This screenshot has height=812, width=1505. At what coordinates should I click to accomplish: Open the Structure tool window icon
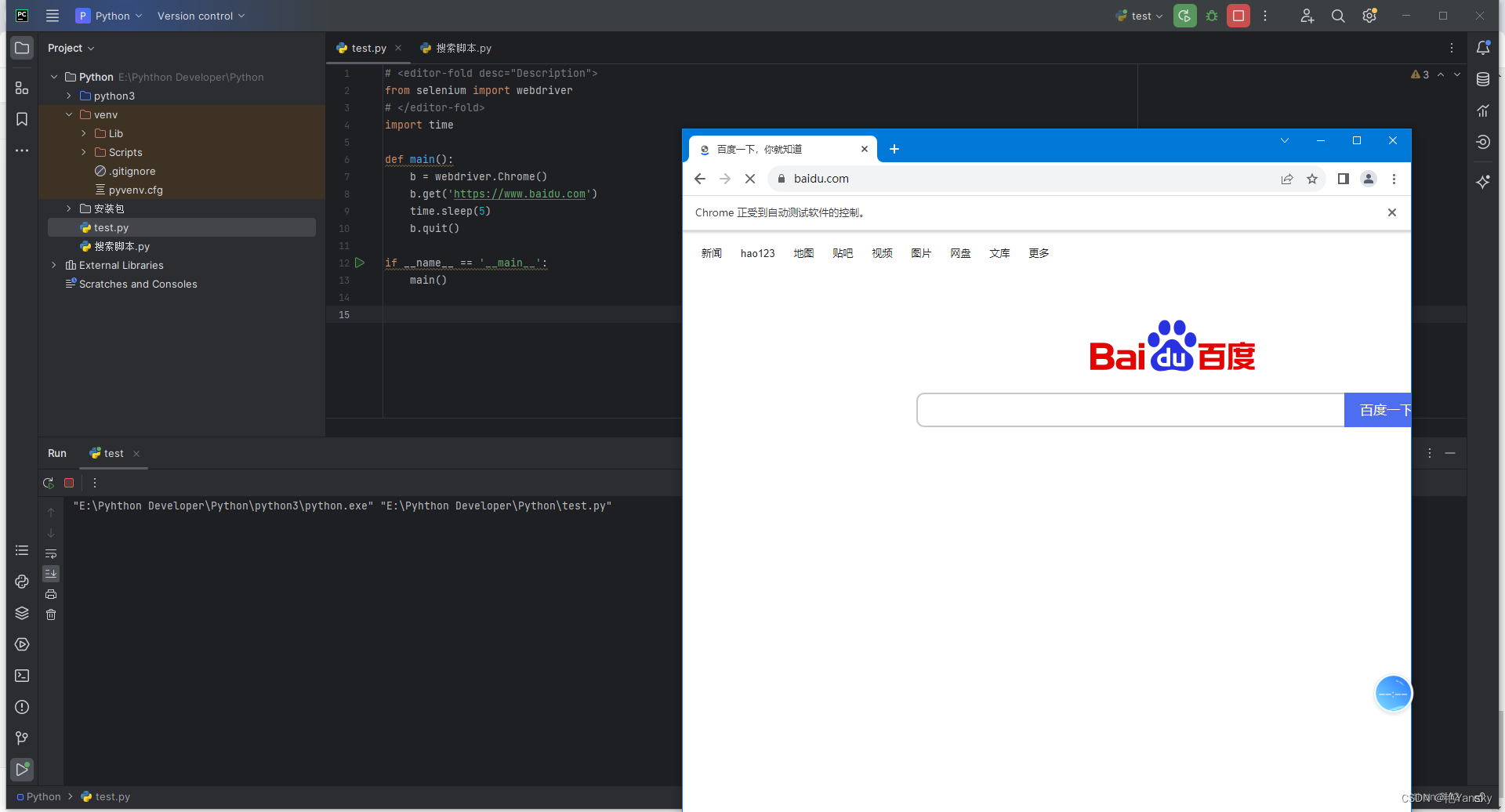[22, 88]
